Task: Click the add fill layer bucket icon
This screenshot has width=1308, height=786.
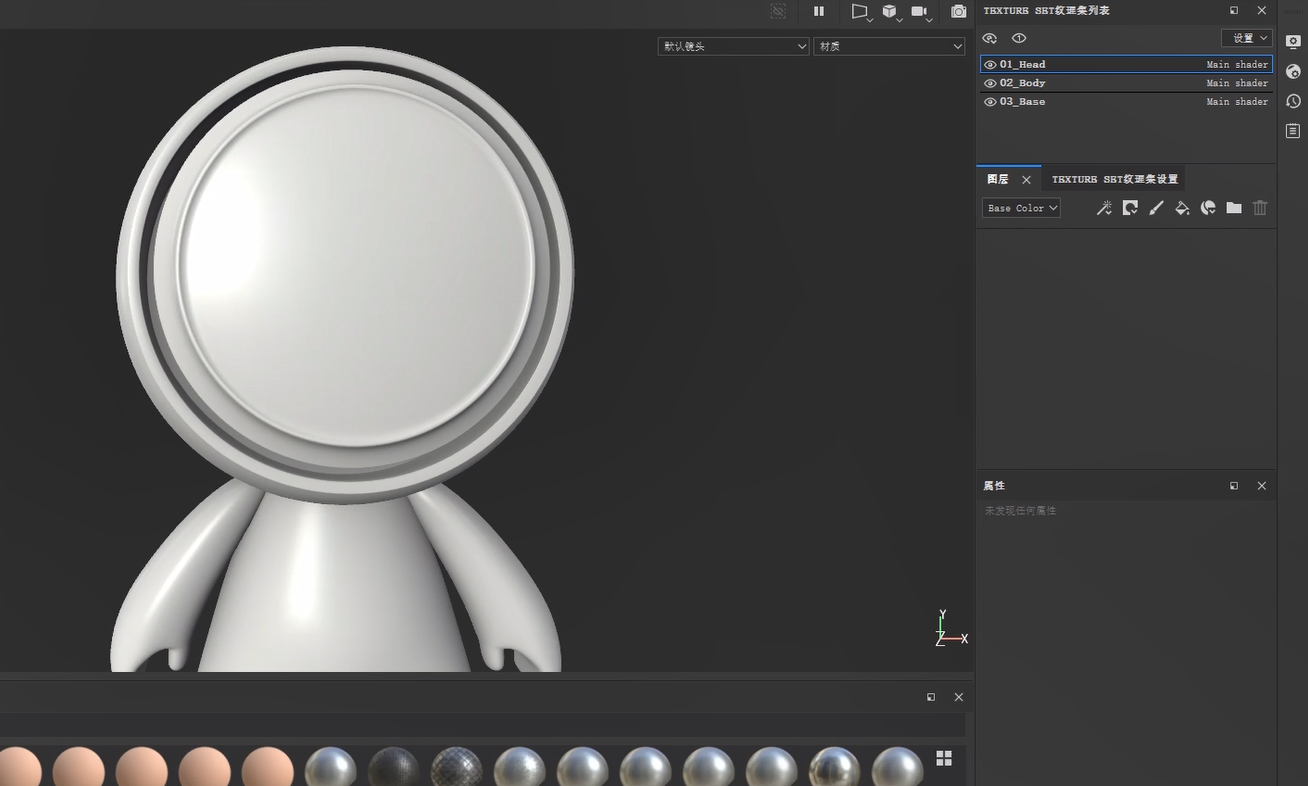Action: click(1182, 208)
